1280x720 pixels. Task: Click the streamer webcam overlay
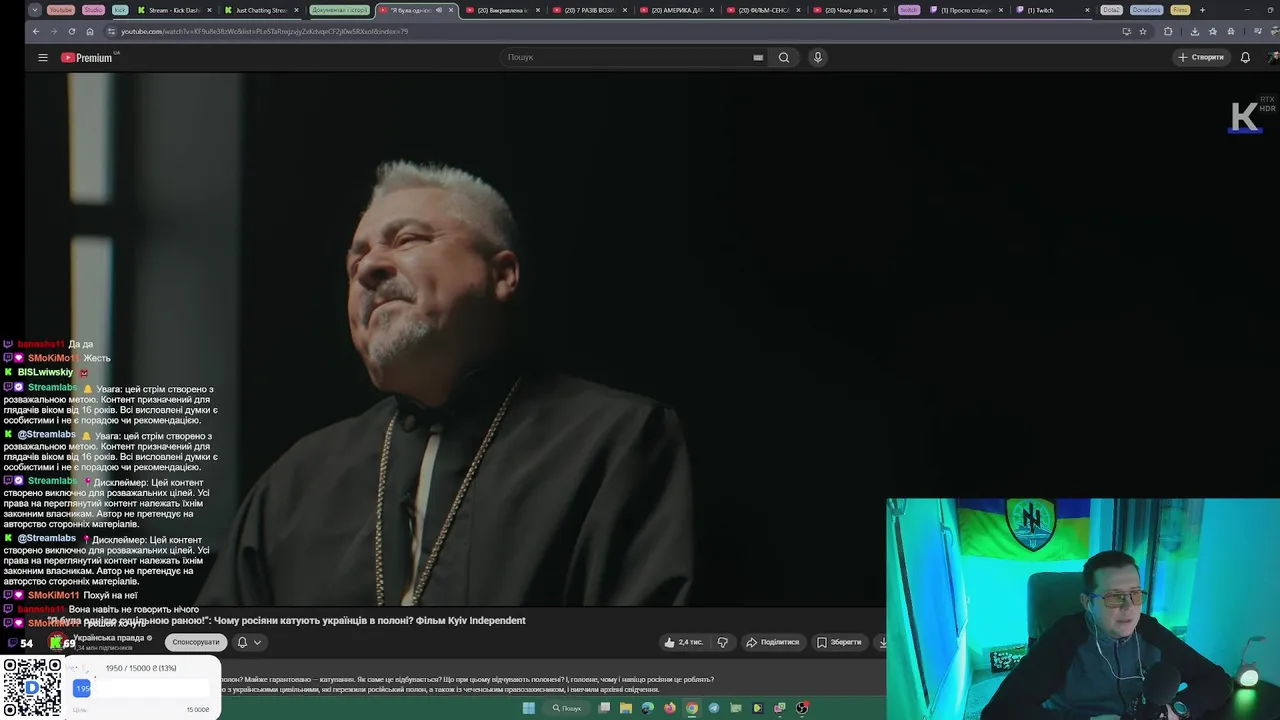[x=1083, y=609]
